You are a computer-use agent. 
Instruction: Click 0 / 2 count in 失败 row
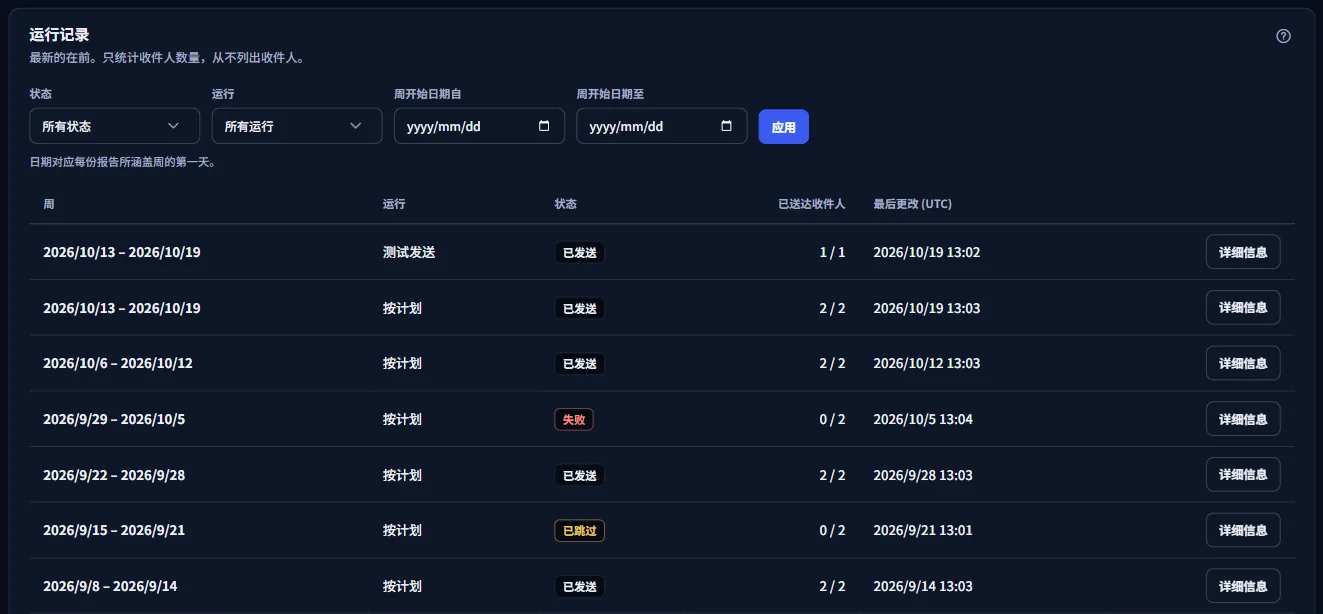pyautogui.click(x=833, y=419)
